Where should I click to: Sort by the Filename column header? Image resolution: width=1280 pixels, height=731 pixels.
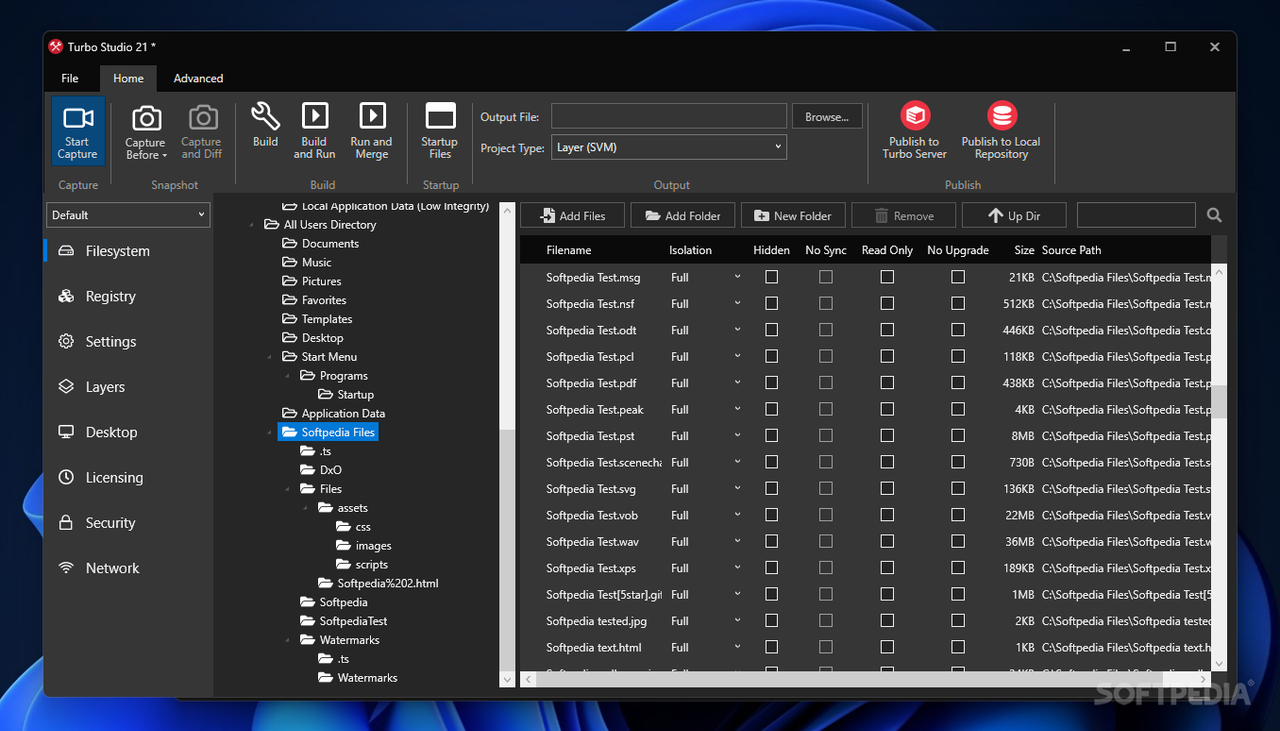[569, 250]
